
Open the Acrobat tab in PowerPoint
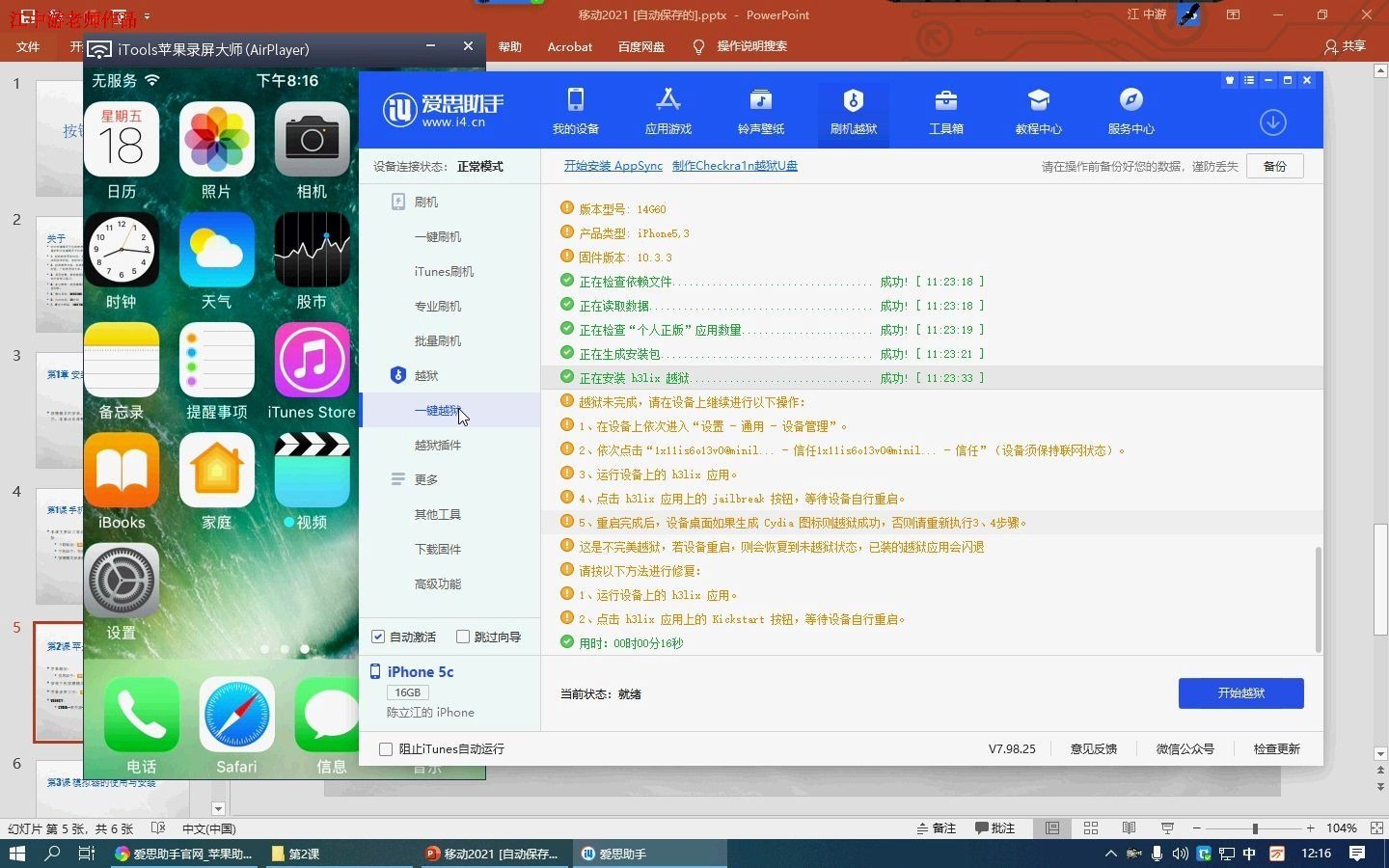[570, 46]
